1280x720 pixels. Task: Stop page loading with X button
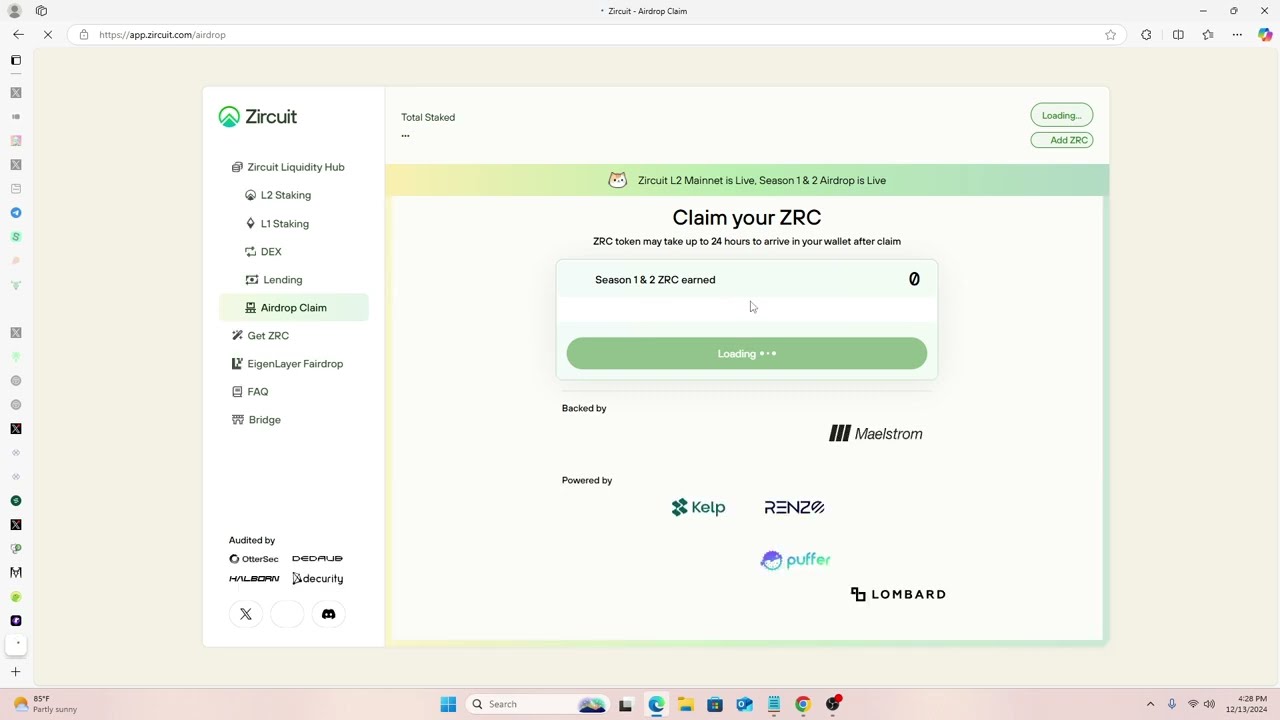(48, 34)
